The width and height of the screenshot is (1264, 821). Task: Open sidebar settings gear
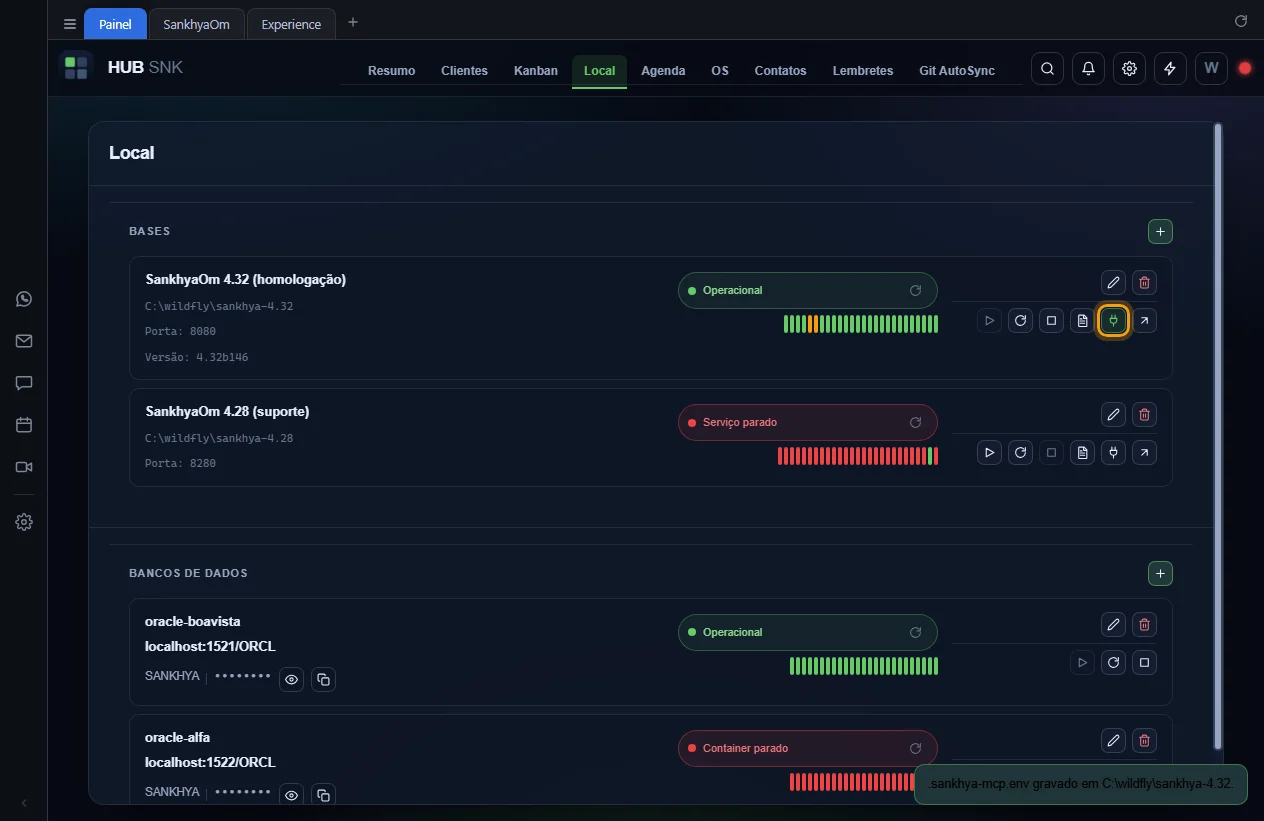tap(24, 522)
